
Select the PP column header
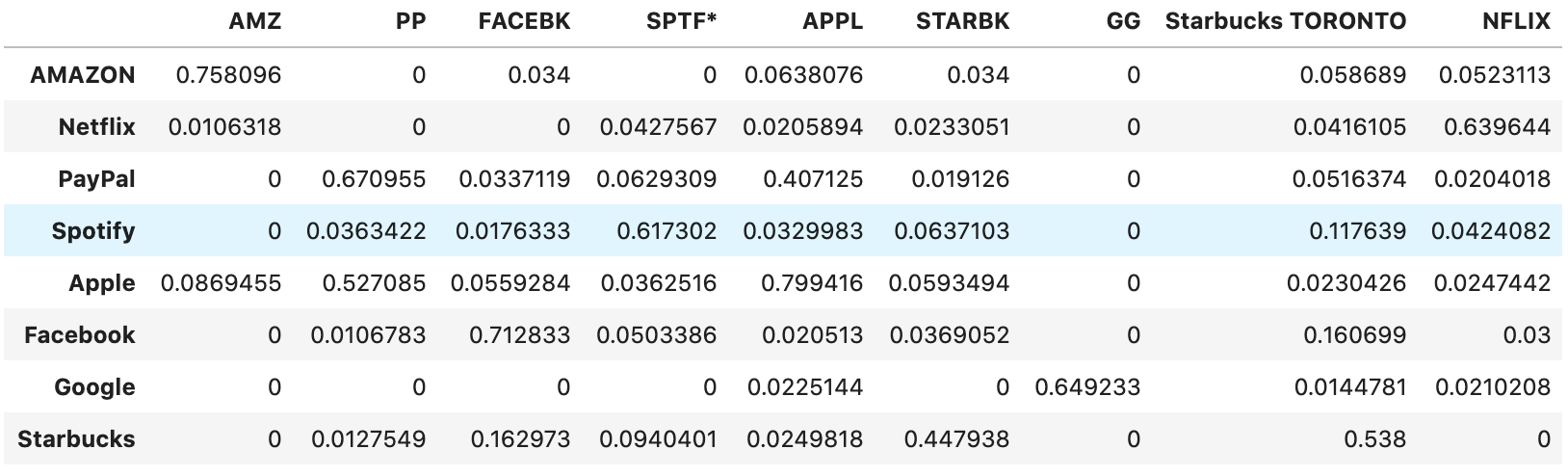pos(410,21)
